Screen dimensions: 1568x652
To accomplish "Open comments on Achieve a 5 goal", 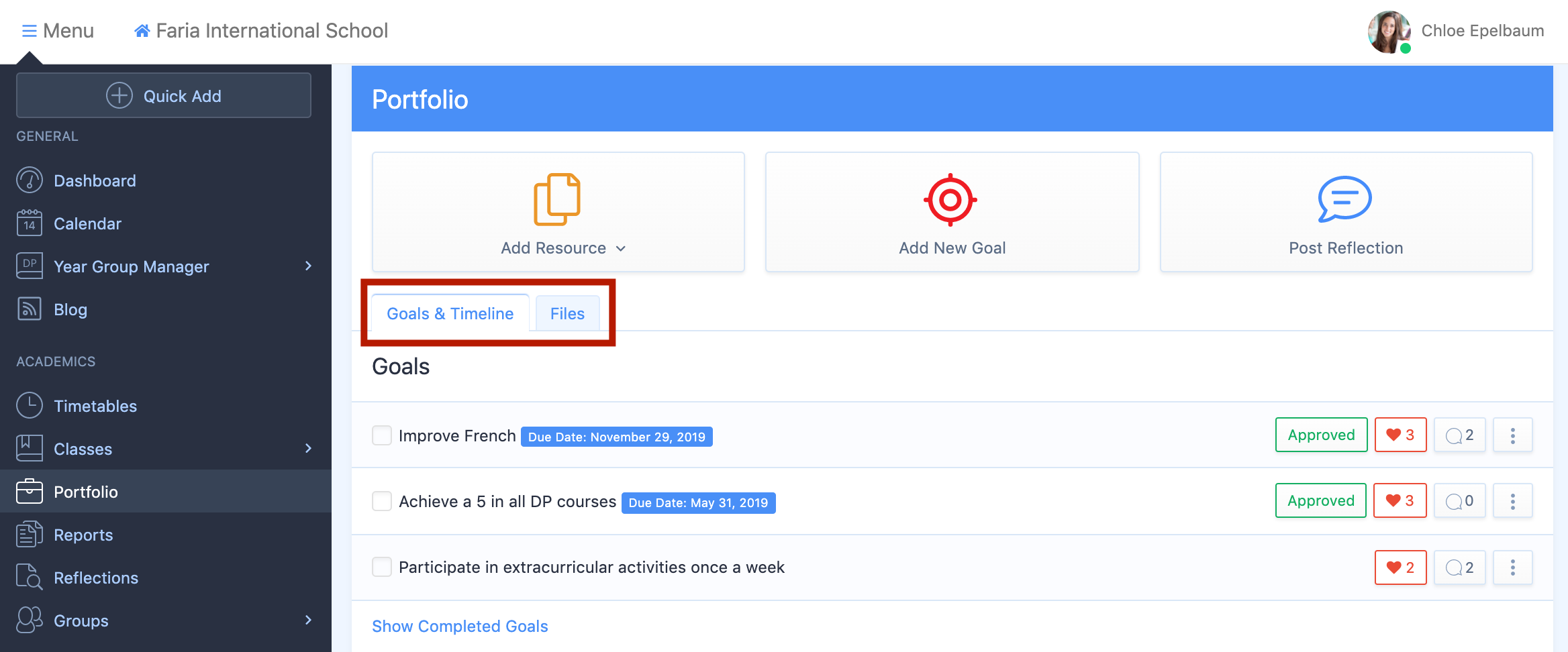I will (x=1459, y=501).
